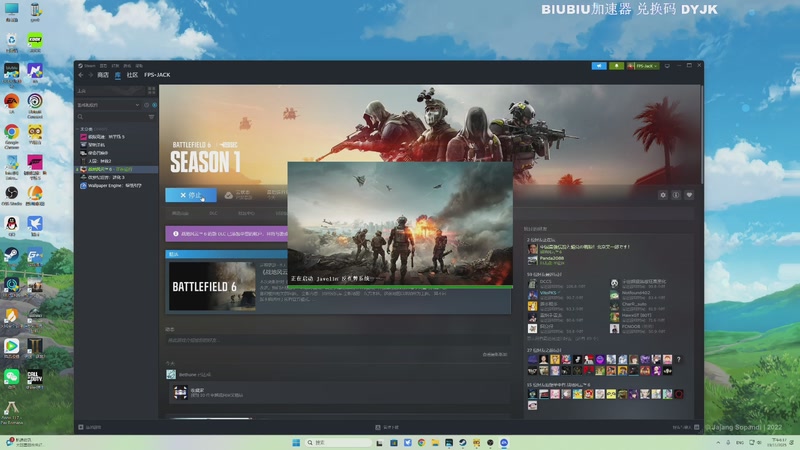The image size is (800, 450).
Task: Open the EA app desktop icon
Action: coord(11,105)
